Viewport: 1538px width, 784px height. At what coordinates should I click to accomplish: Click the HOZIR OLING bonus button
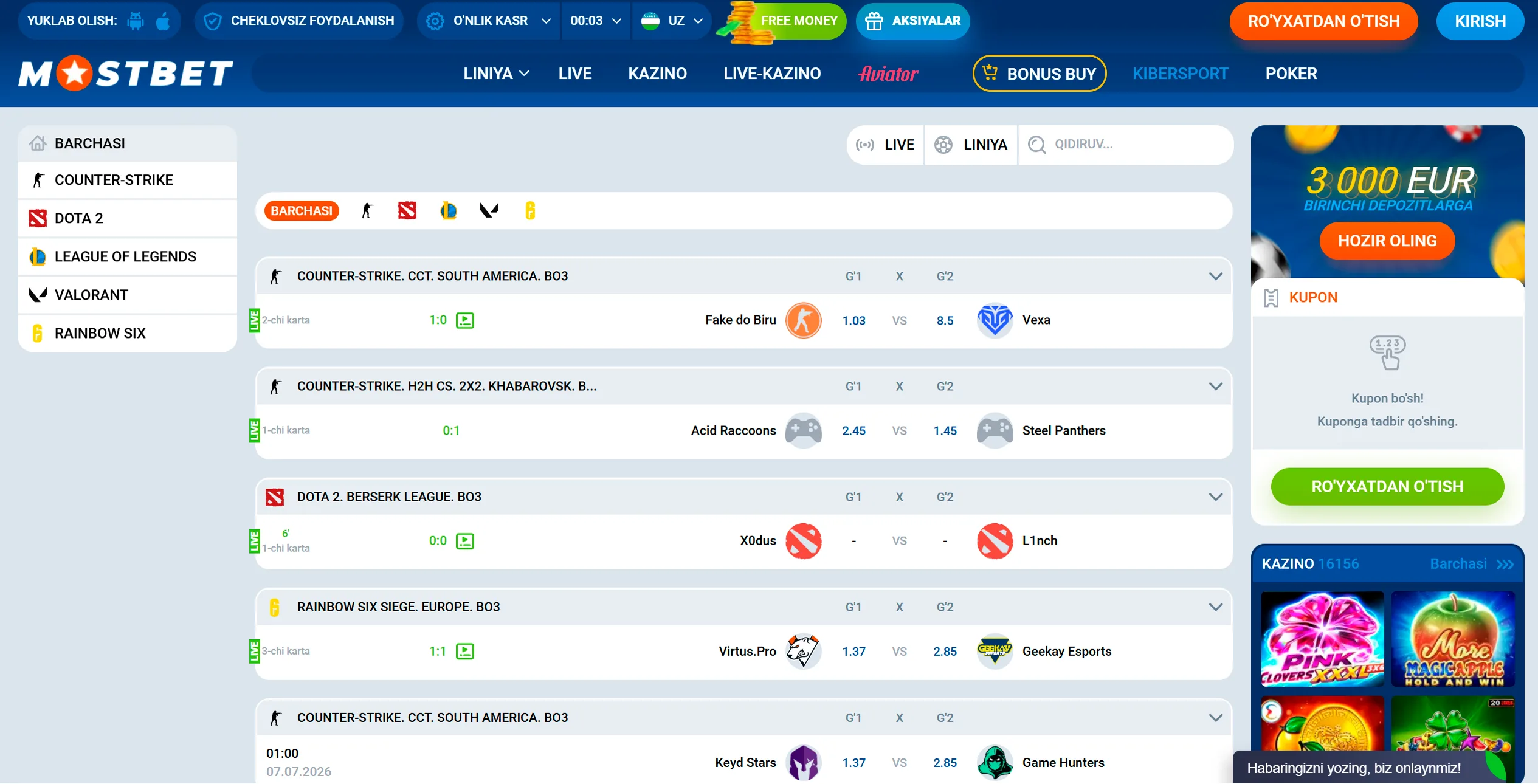[x=1387, y=241]
